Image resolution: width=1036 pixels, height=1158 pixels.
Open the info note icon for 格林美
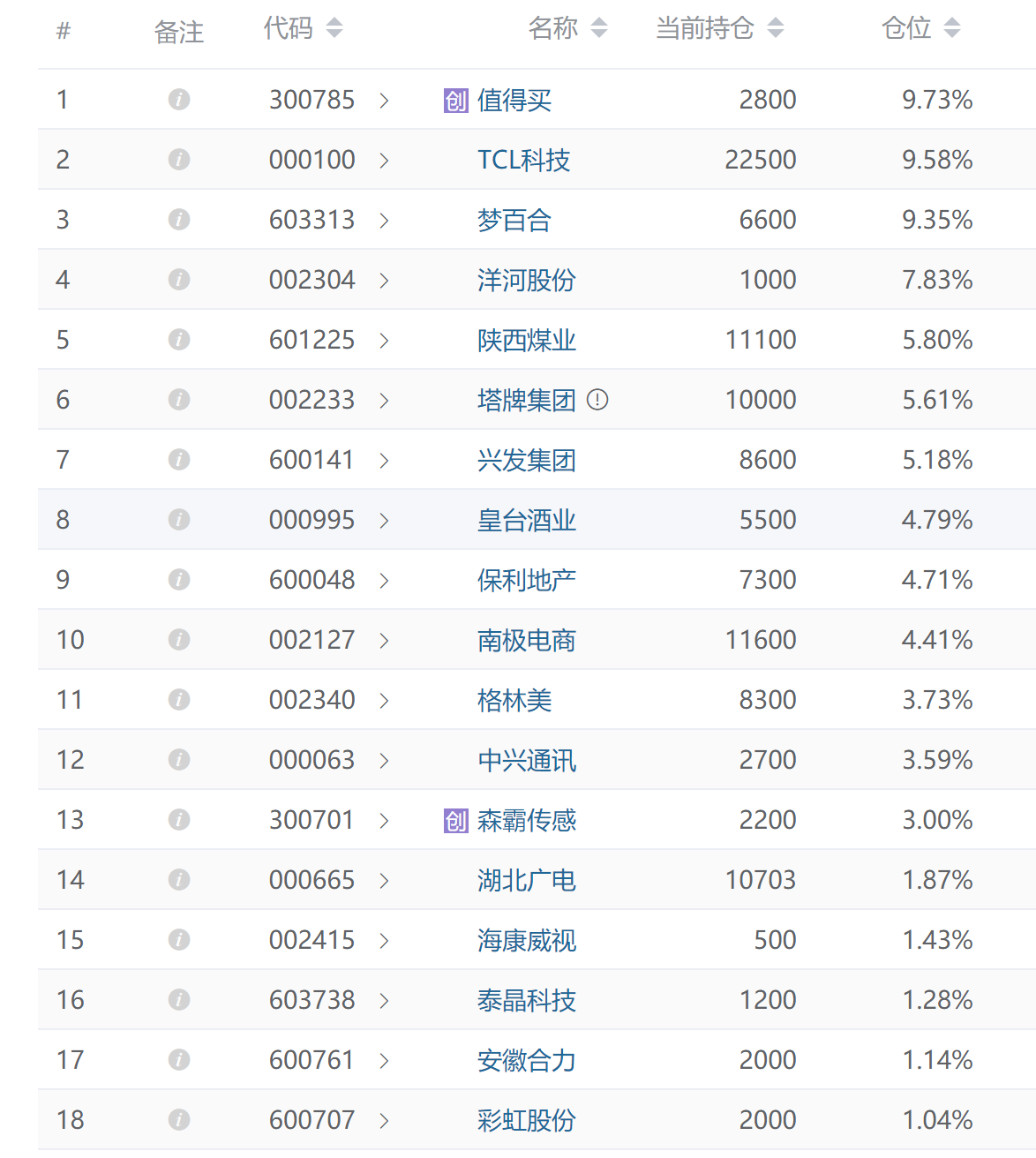179,699
